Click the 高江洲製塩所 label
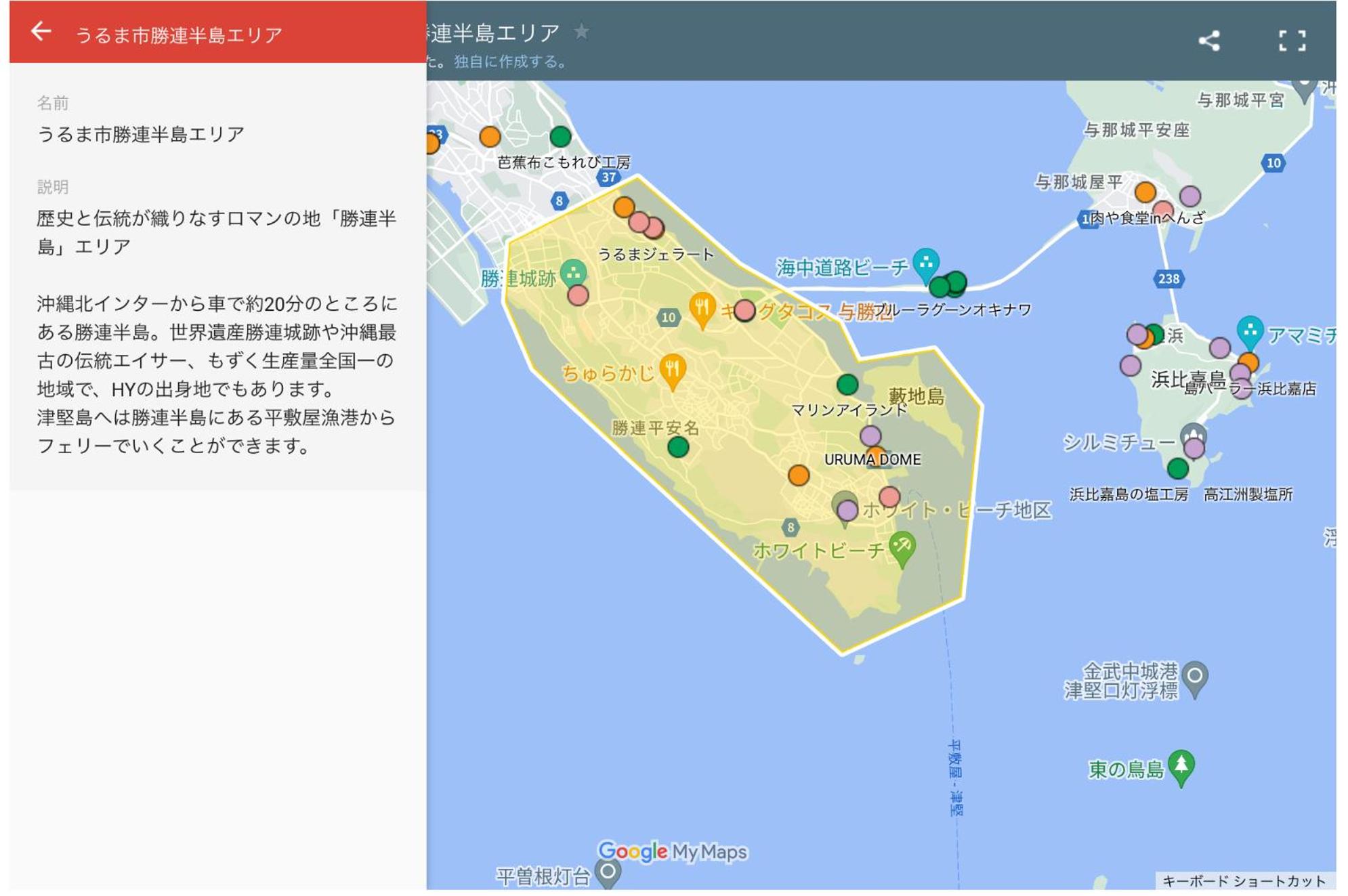Screen dimensions: 1348x896 tap(1248, 494)
